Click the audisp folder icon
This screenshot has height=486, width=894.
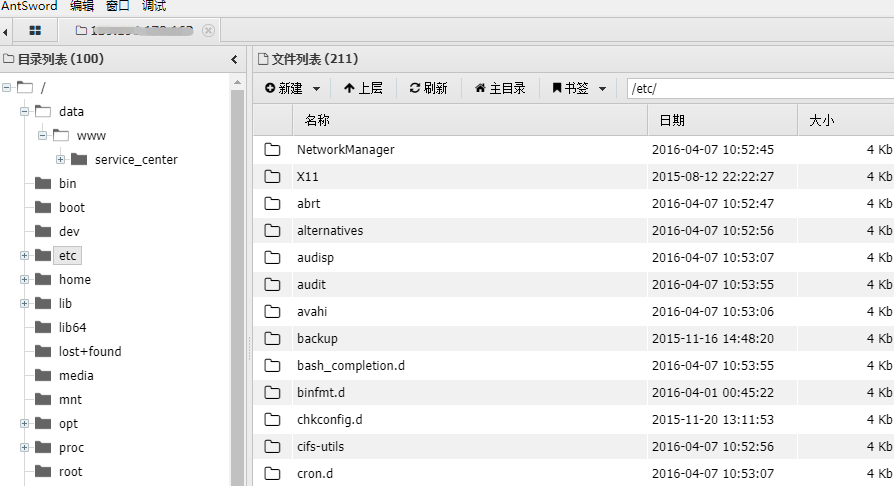pyautogui.click(x=273, y=257)
